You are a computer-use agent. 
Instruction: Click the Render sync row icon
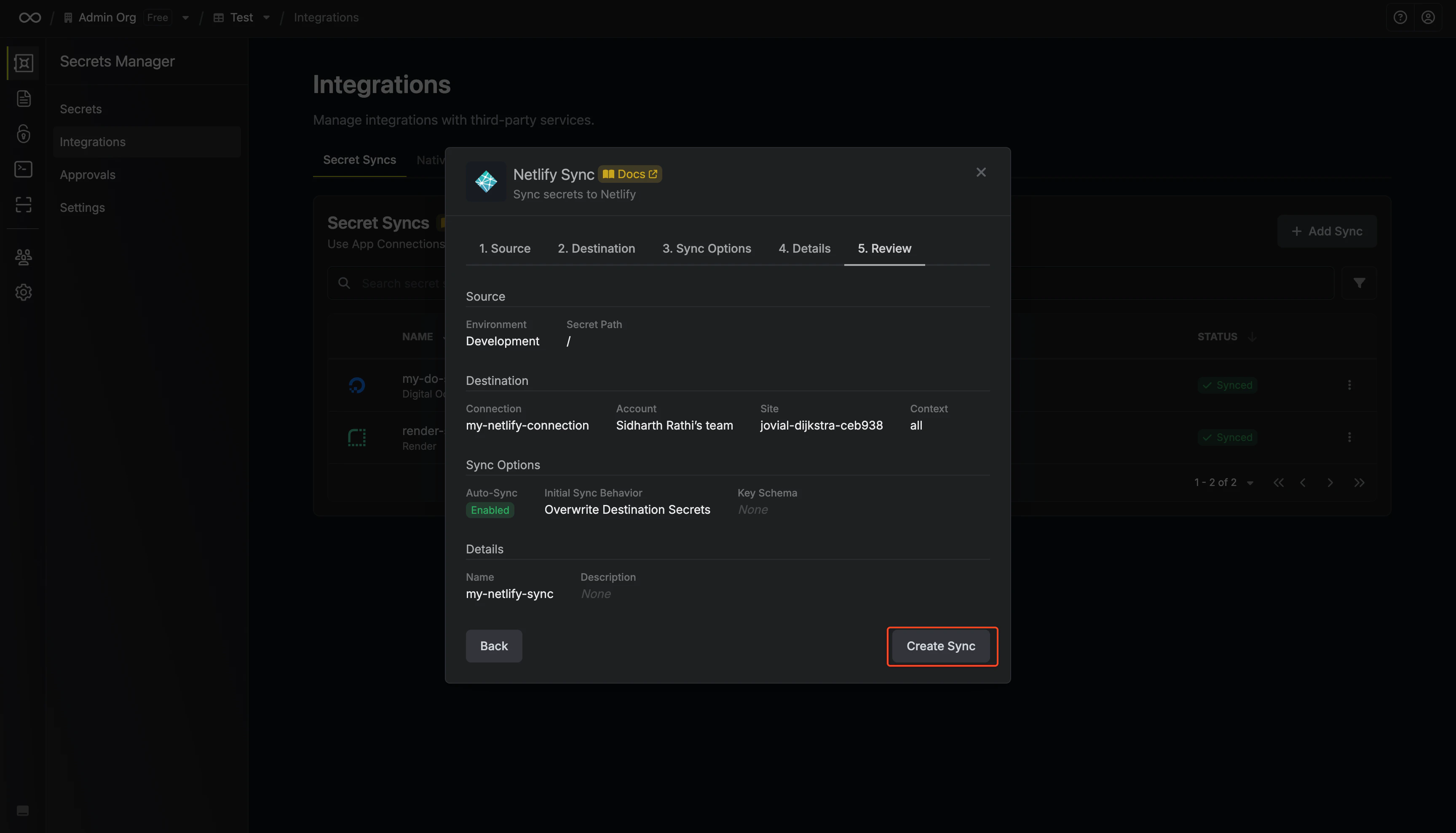357,438
